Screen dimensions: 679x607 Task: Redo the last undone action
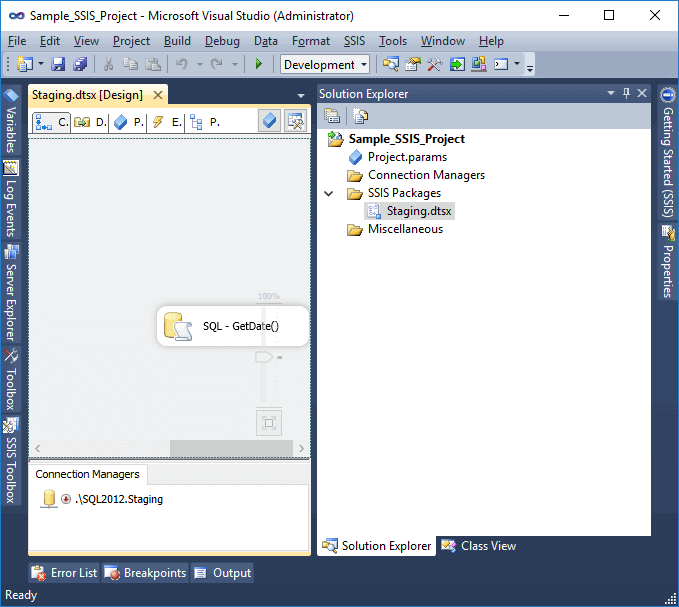pos(217,65)
